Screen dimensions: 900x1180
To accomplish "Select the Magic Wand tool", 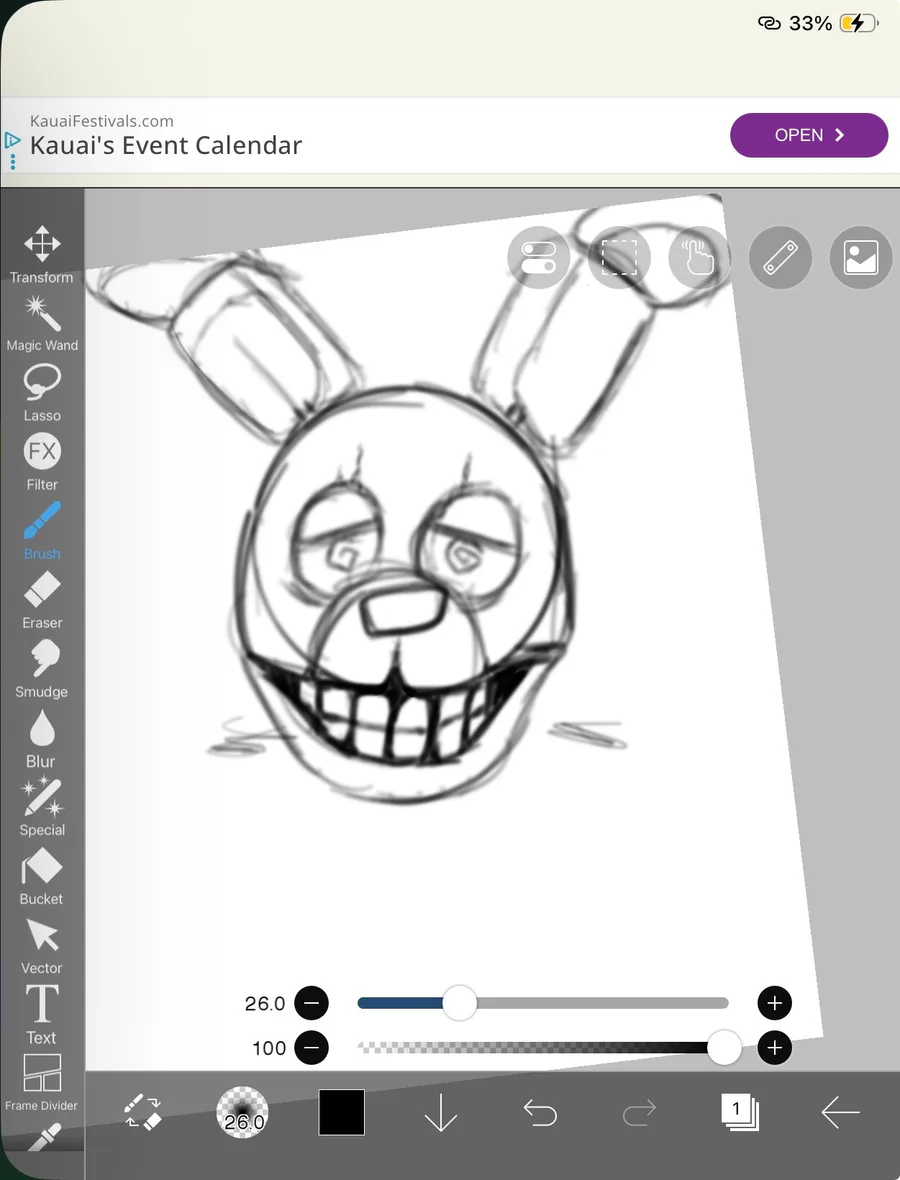I will click(41, 324).
